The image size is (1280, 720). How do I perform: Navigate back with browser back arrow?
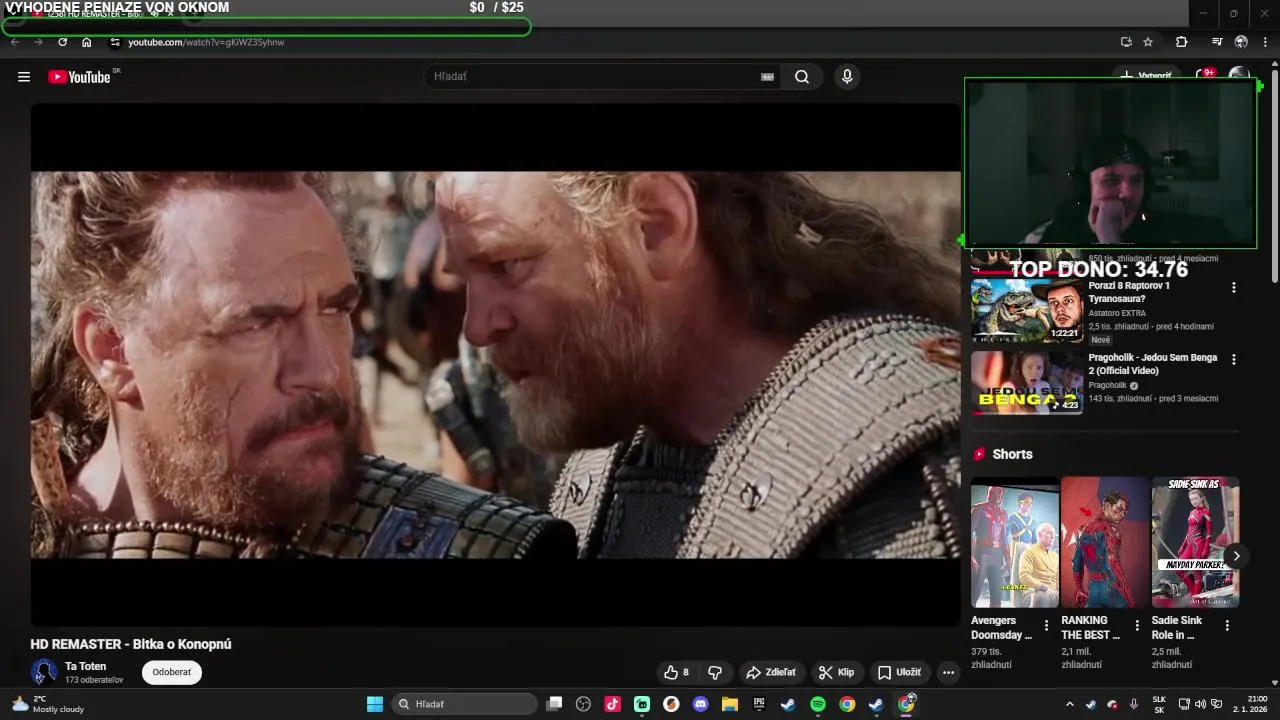tap(14, 42)
